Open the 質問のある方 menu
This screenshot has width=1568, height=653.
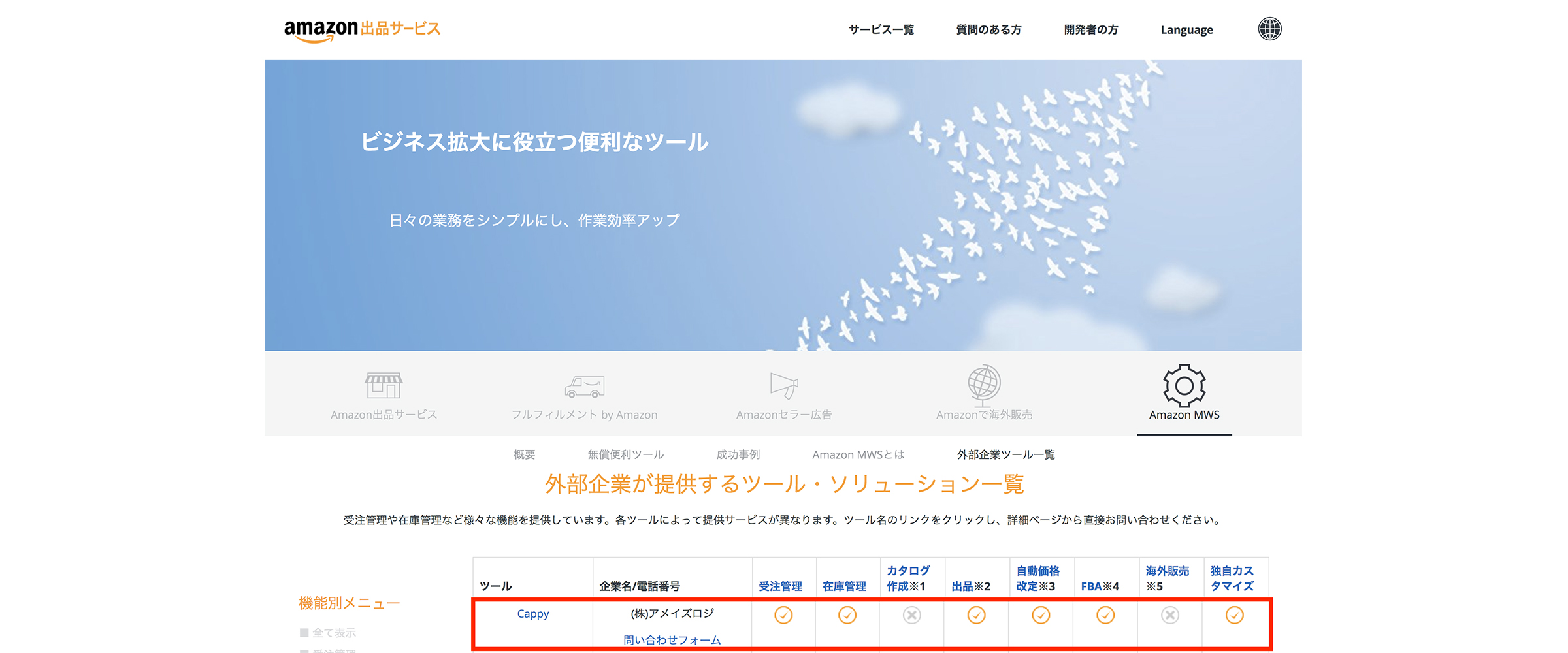click(988, 30)
